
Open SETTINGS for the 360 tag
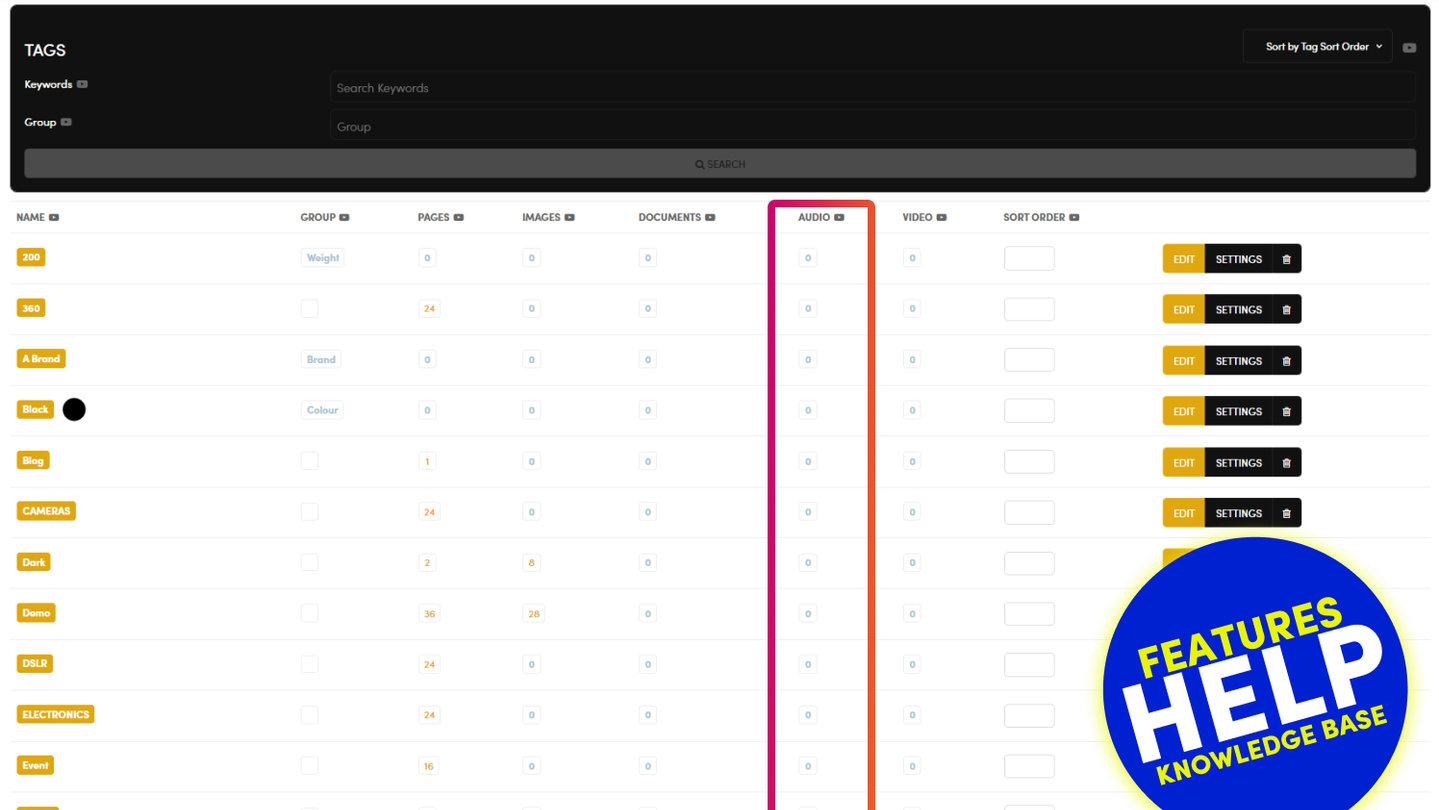pyautogui.click(x=1238, y=310)
